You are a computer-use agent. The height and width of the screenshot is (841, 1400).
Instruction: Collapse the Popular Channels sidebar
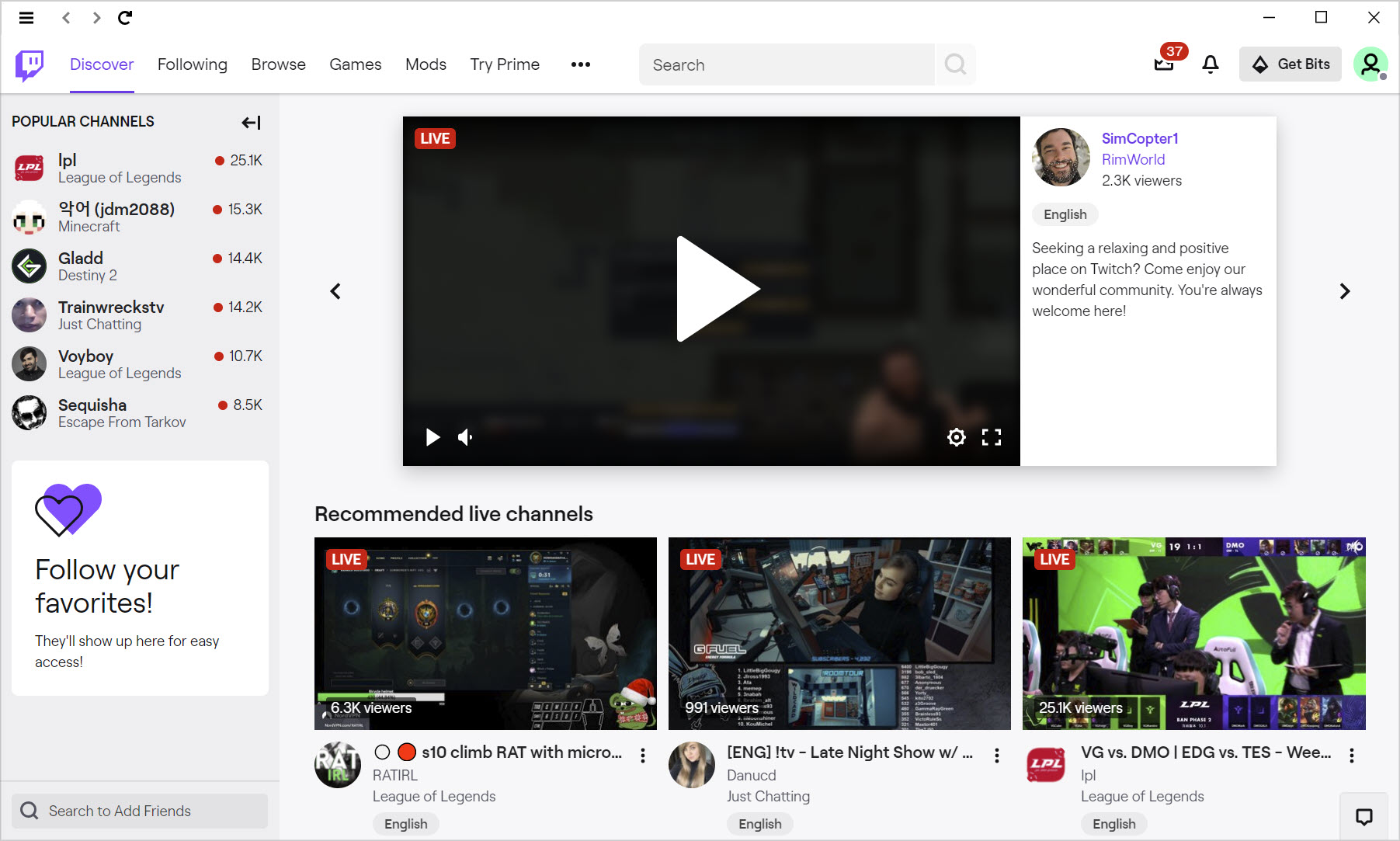click(x=251, y=122)
